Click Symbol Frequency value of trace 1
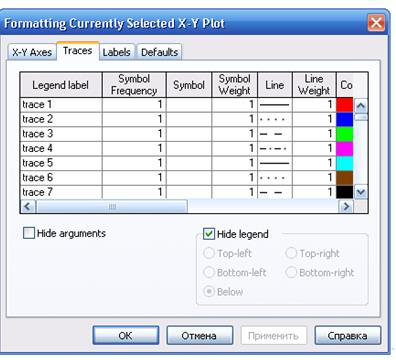This screenshot has width=396, height=360. [134, 105]
